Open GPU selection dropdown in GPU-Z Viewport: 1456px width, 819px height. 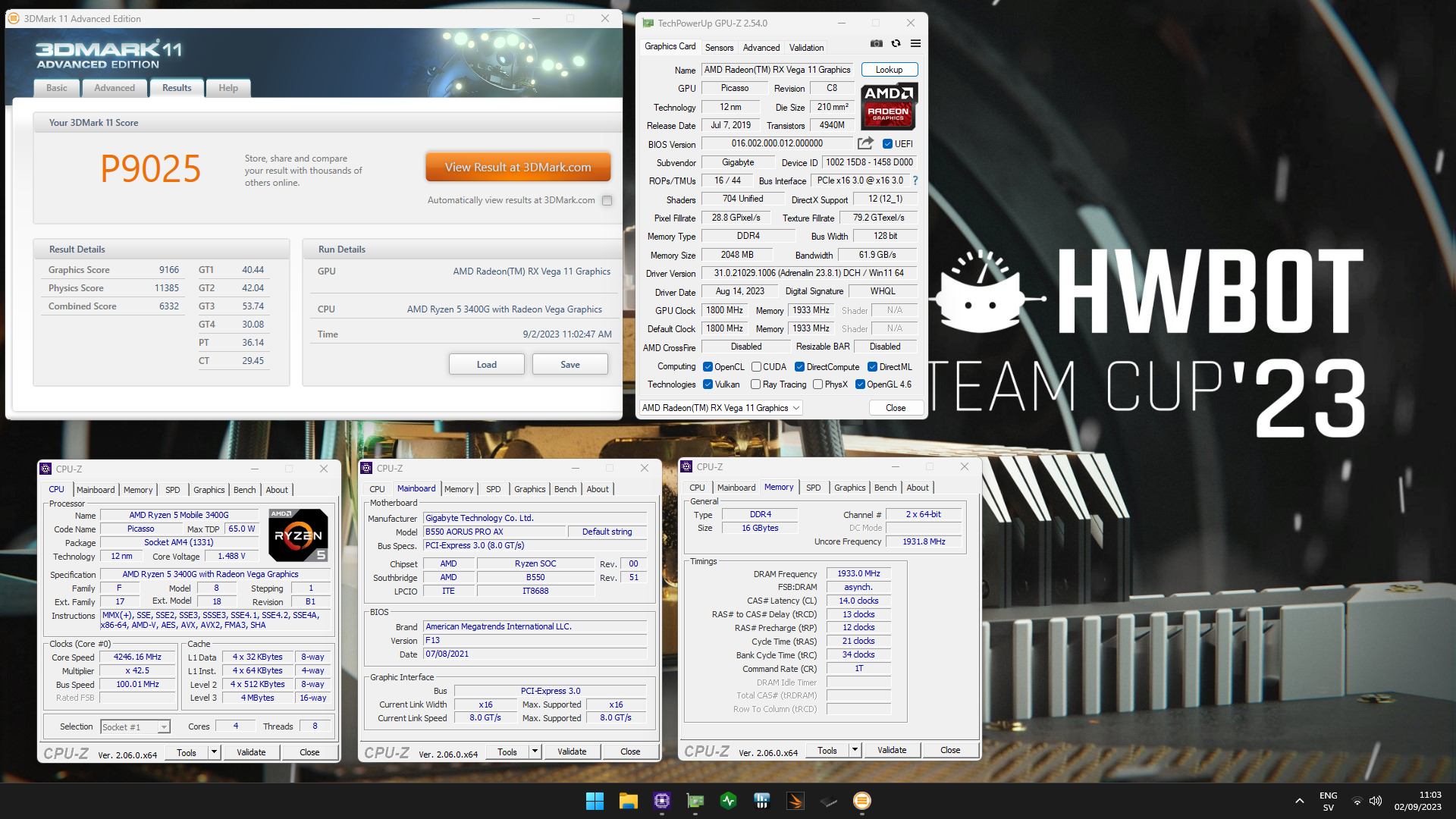tap(721, 408)
